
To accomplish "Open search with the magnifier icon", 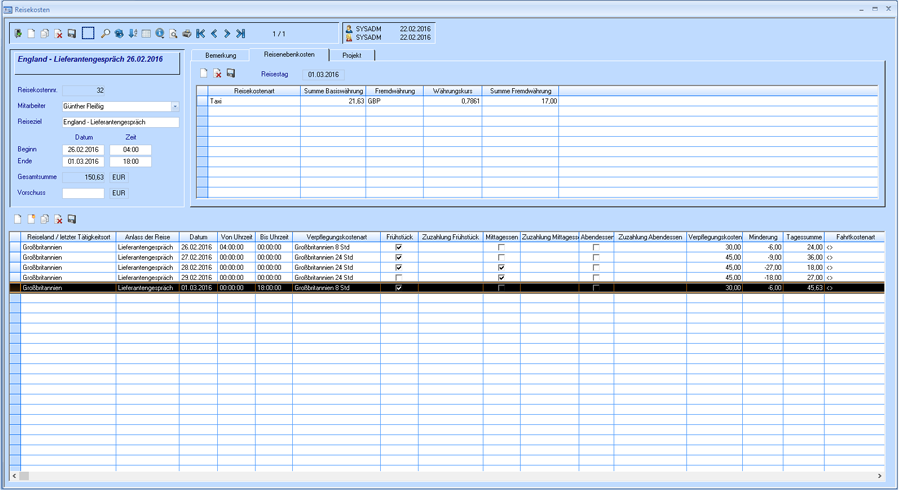I will point(105,34).
